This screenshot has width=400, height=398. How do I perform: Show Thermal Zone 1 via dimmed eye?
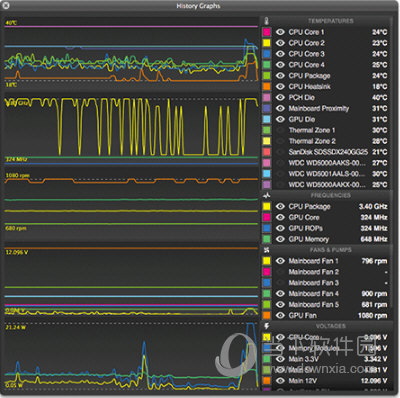[x=280, y=130]
